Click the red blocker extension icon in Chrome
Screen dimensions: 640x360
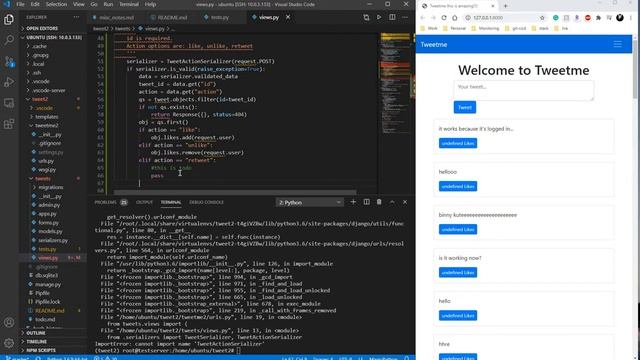pos(588,18)
